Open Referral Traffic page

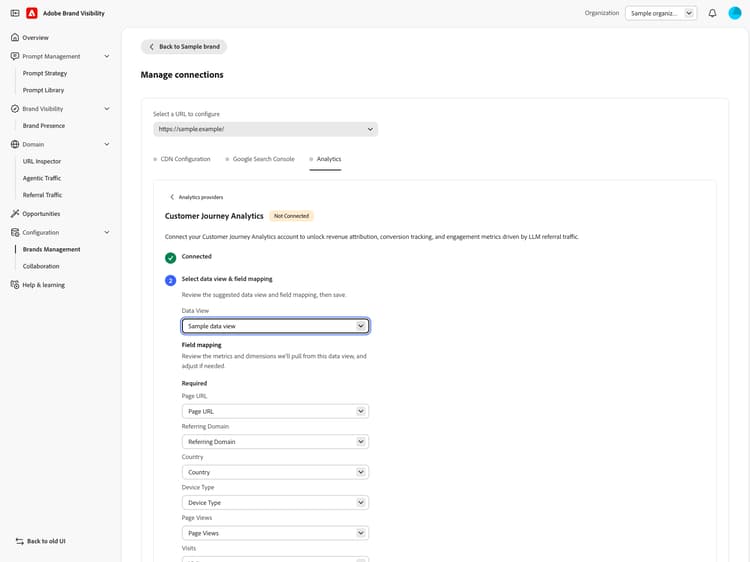coord(43,195)
